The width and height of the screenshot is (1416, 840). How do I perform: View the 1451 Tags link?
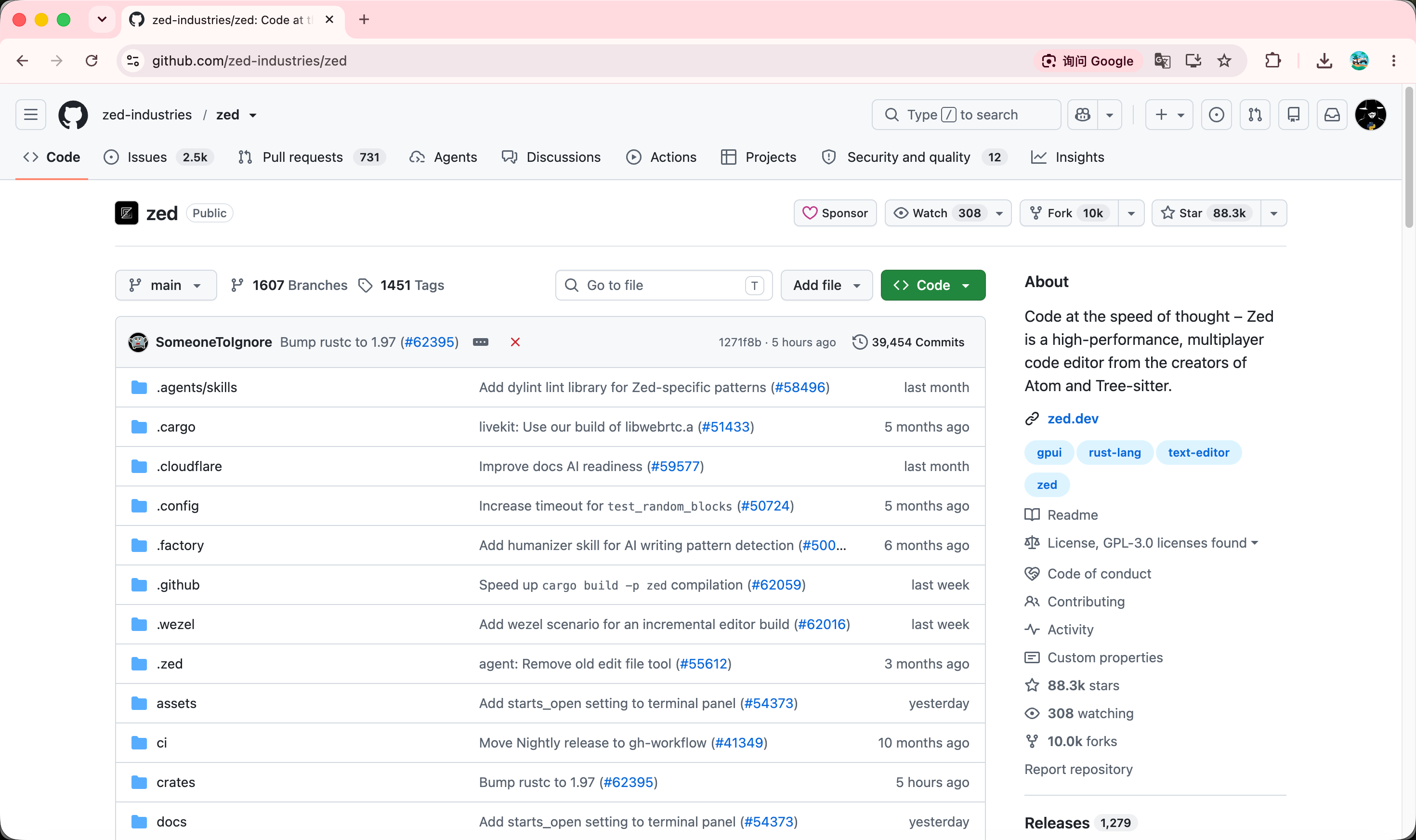(401, 285)
